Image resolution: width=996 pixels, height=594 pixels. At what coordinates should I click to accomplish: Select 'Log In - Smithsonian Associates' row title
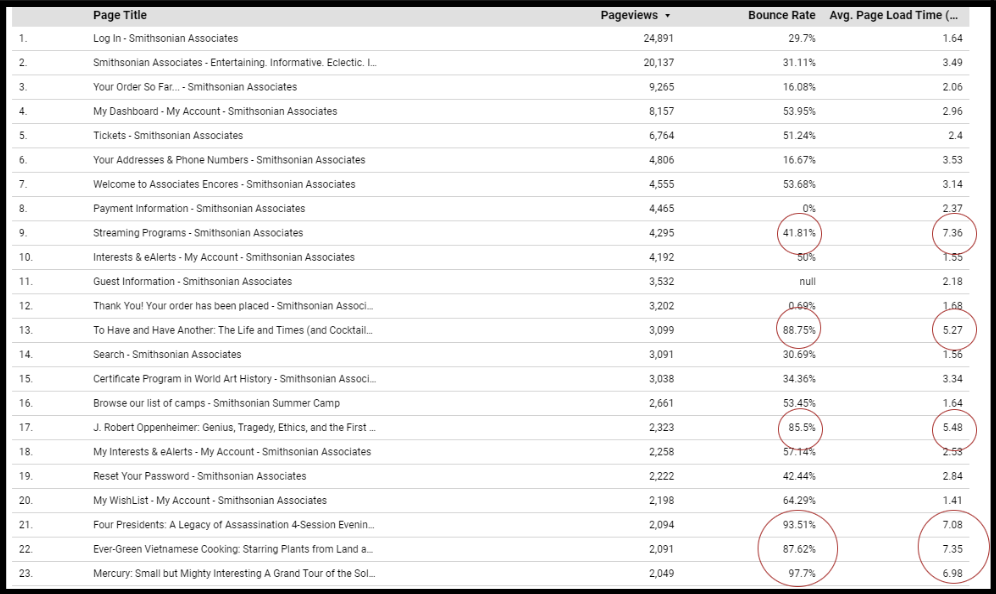tap(165, 38)
